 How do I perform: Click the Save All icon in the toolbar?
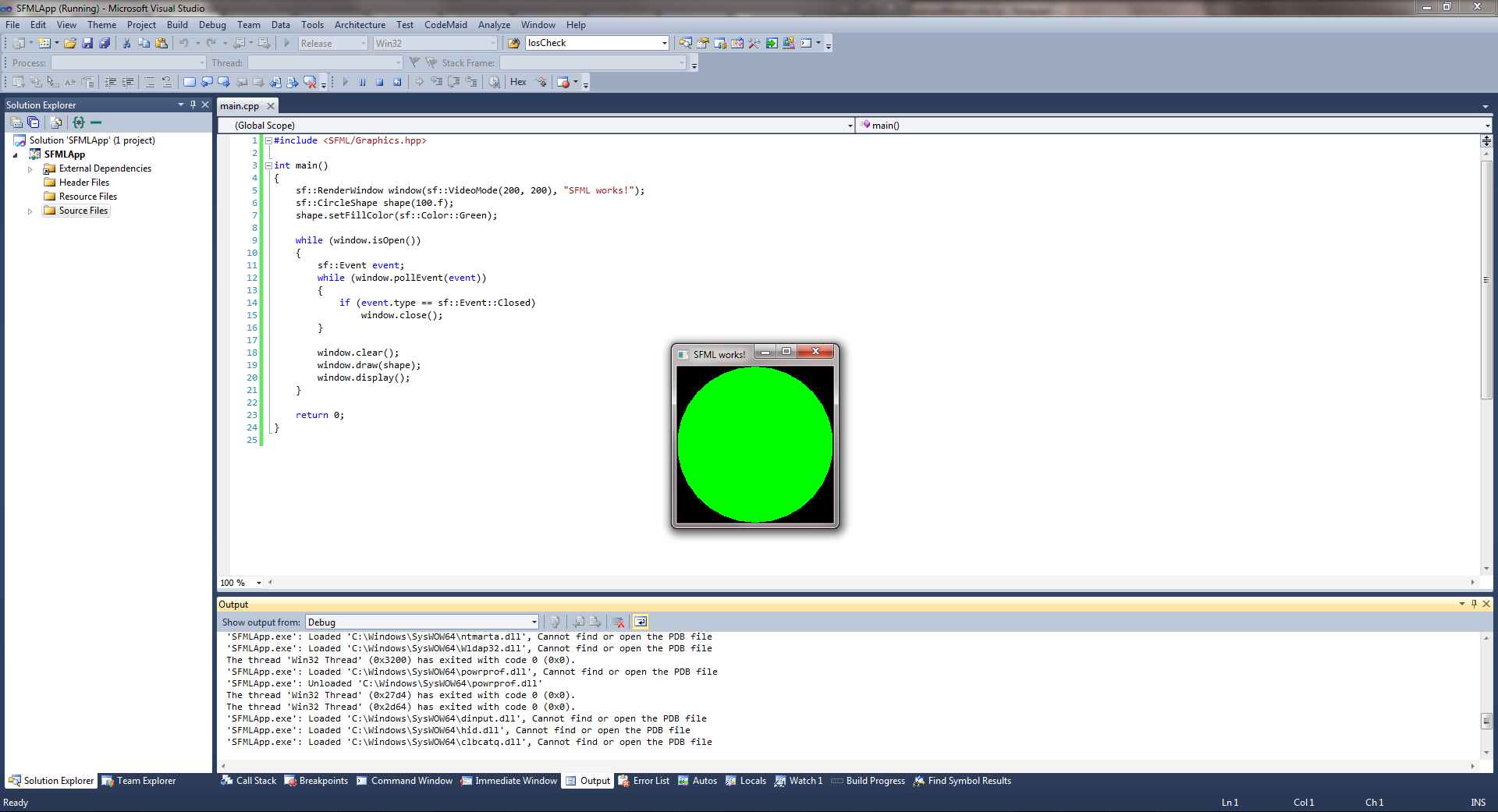pos(105,43)
